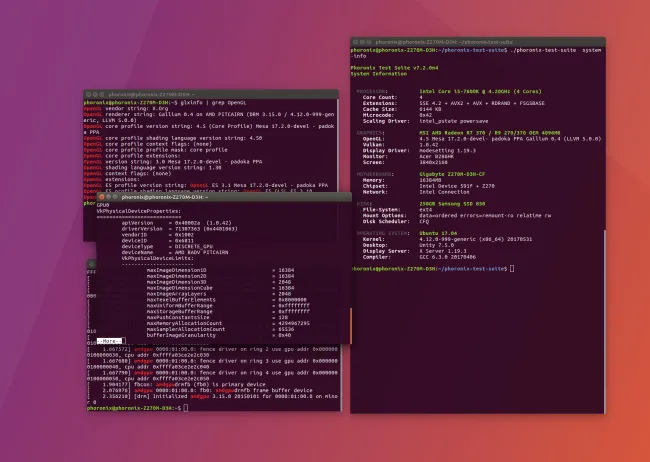Click the 'Core Count:' line
The image size is (650, 462).
(x=393, y=97)
